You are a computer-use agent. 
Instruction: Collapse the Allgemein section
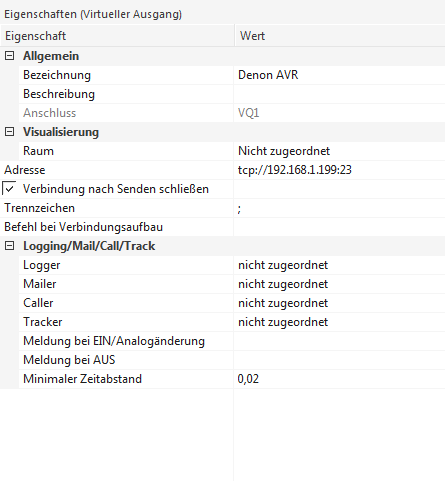(9, 56)
